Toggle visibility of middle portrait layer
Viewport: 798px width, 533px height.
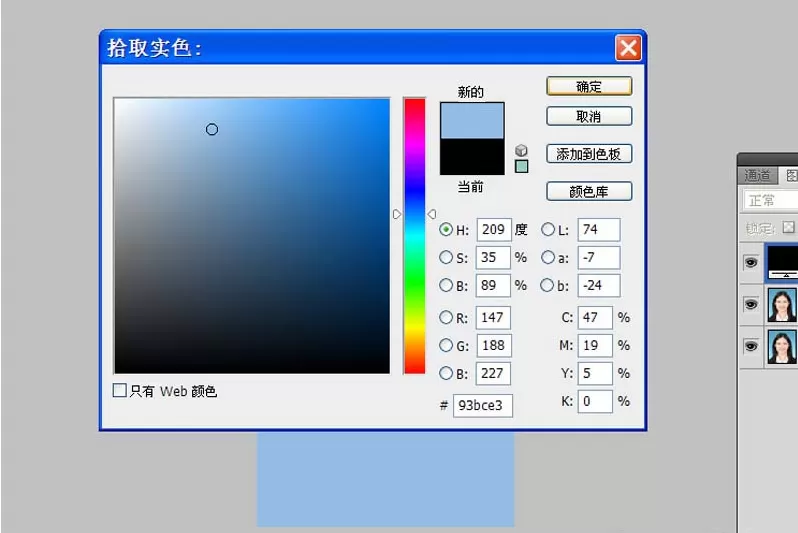pos(751,304)
